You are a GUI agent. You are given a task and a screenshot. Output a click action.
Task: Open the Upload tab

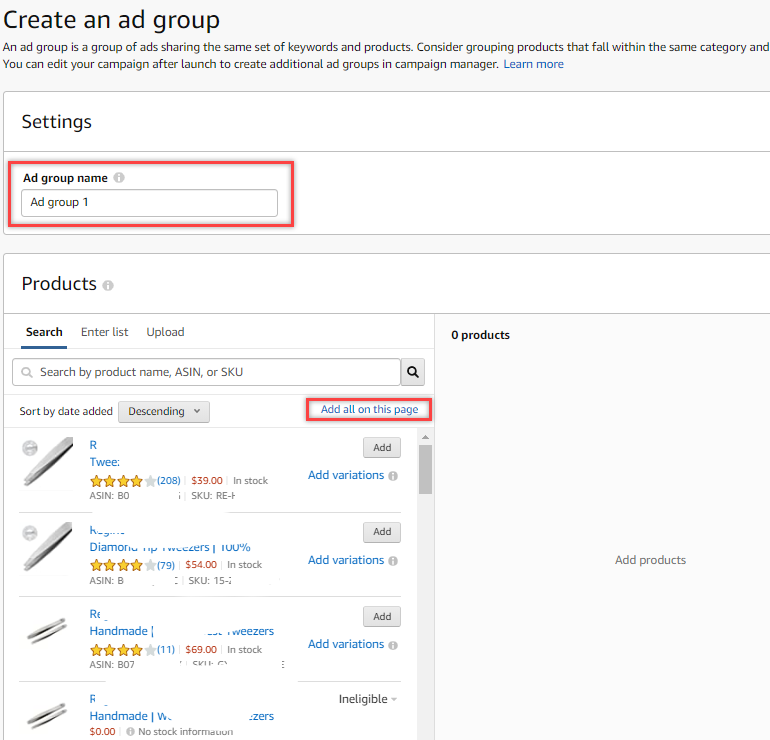click(x=165, y=332)
